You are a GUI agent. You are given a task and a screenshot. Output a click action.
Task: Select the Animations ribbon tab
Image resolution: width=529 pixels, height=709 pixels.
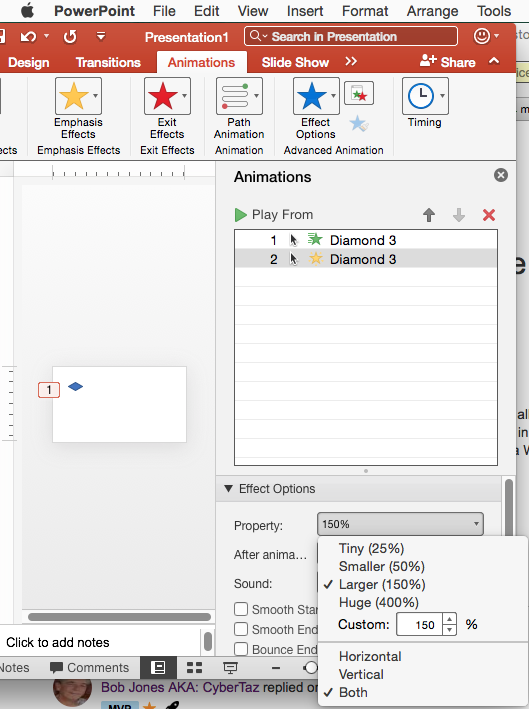point(201,62)
